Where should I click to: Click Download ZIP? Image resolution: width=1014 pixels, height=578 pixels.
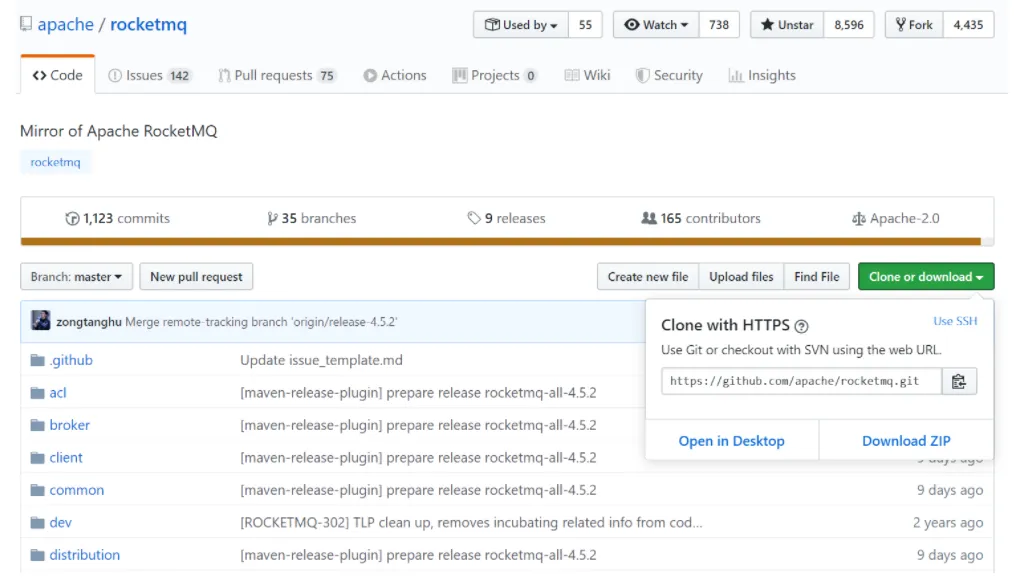point(906,441)
